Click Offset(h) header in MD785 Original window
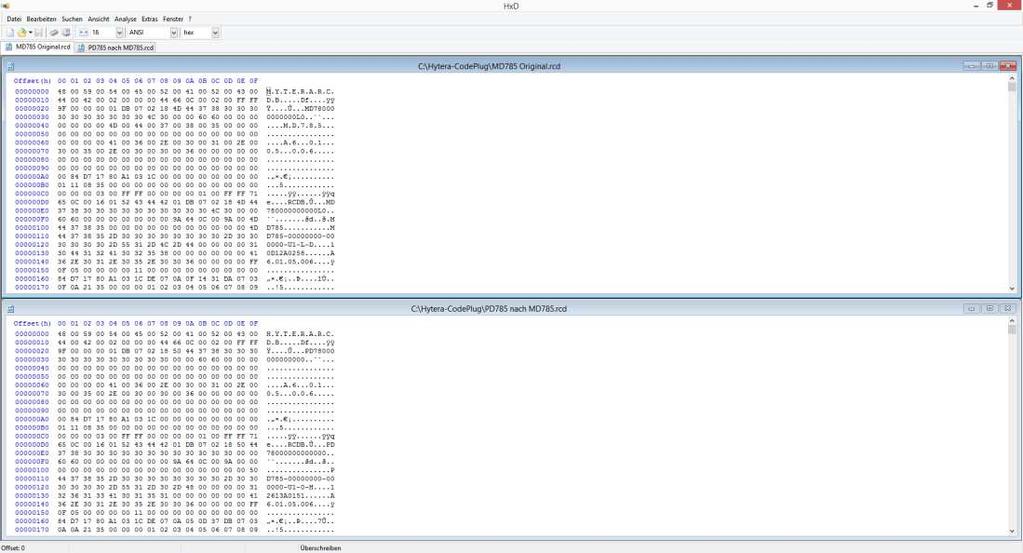1023x553 pixels. pos(32,81)
